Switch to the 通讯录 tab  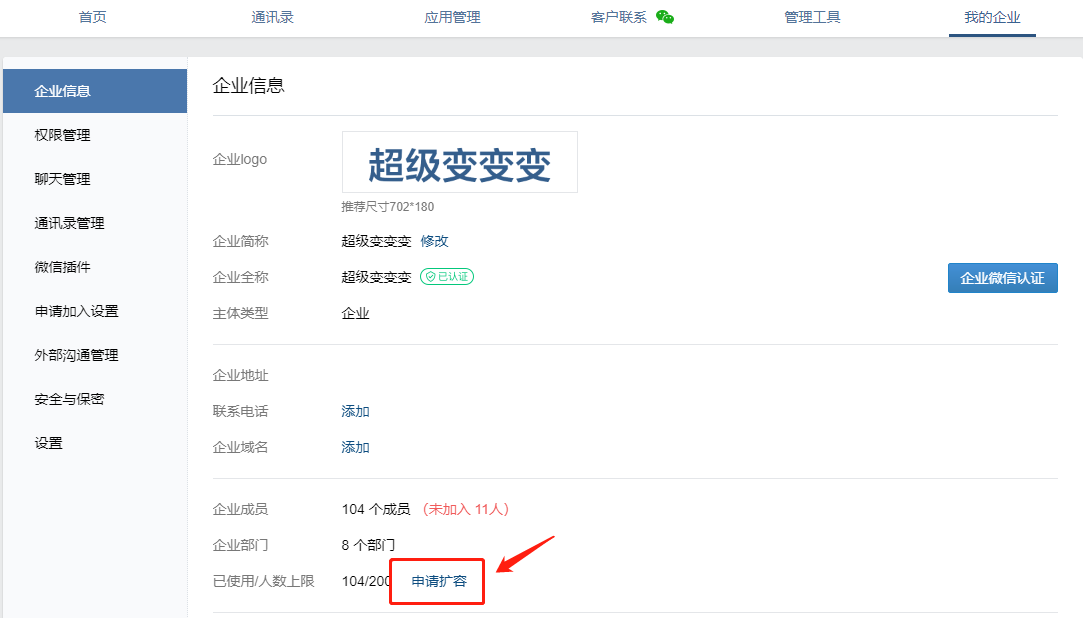pos(273,17)
